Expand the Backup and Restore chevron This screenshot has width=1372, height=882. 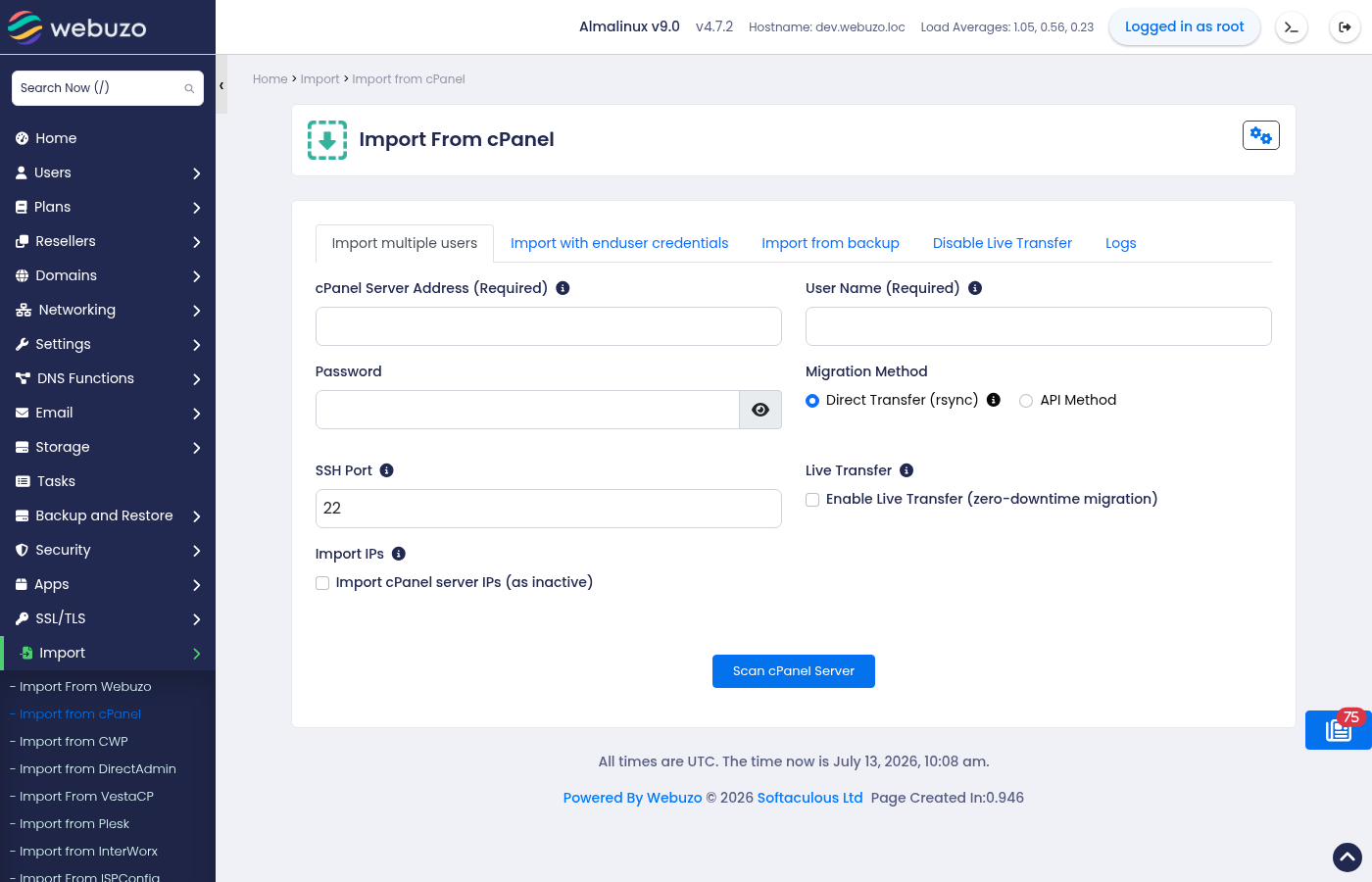(197, 516)
